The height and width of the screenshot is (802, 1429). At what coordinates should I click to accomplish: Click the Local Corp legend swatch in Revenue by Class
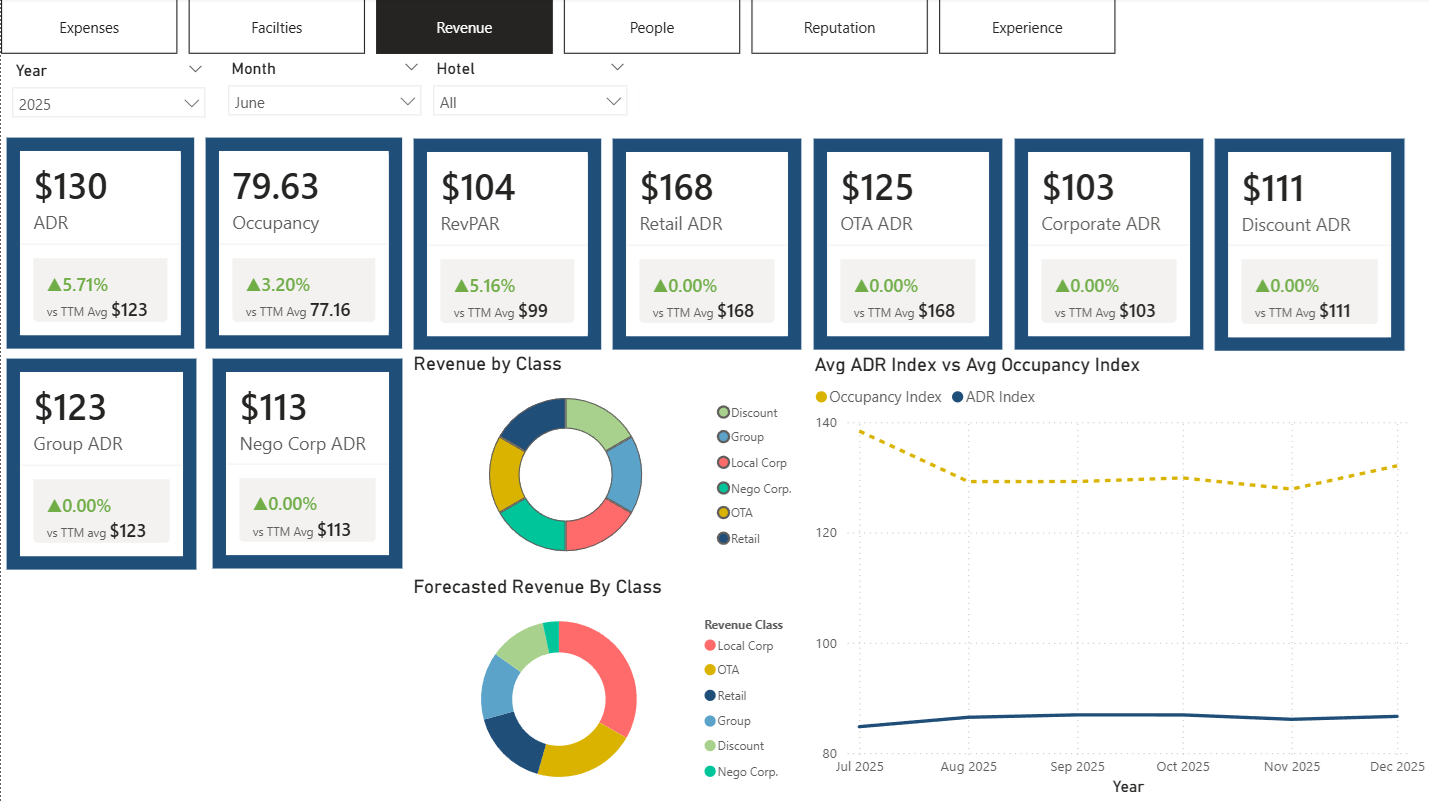tap(723, 463)
